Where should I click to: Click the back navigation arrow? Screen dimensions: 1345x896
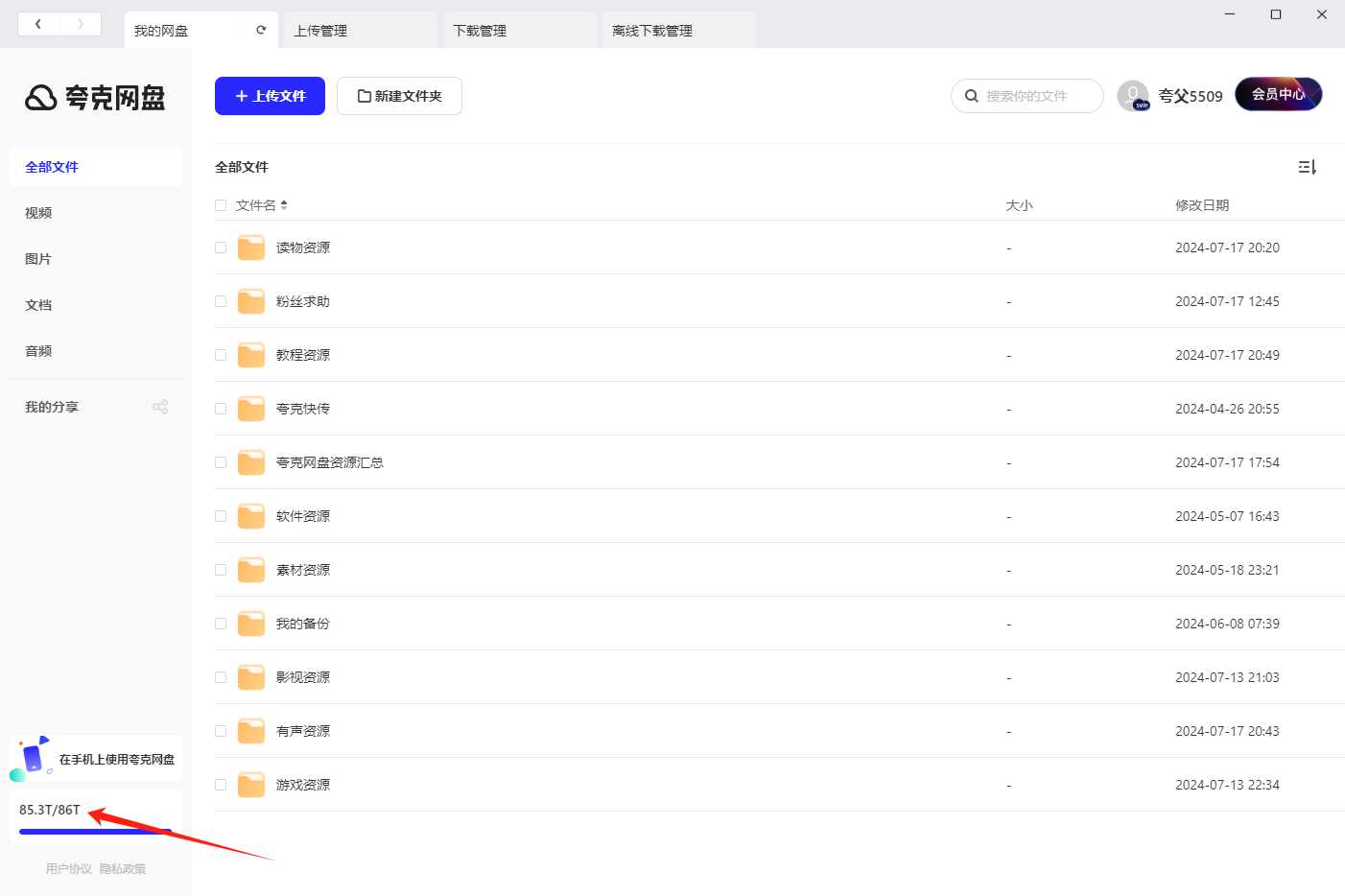(x=38, y=24)
